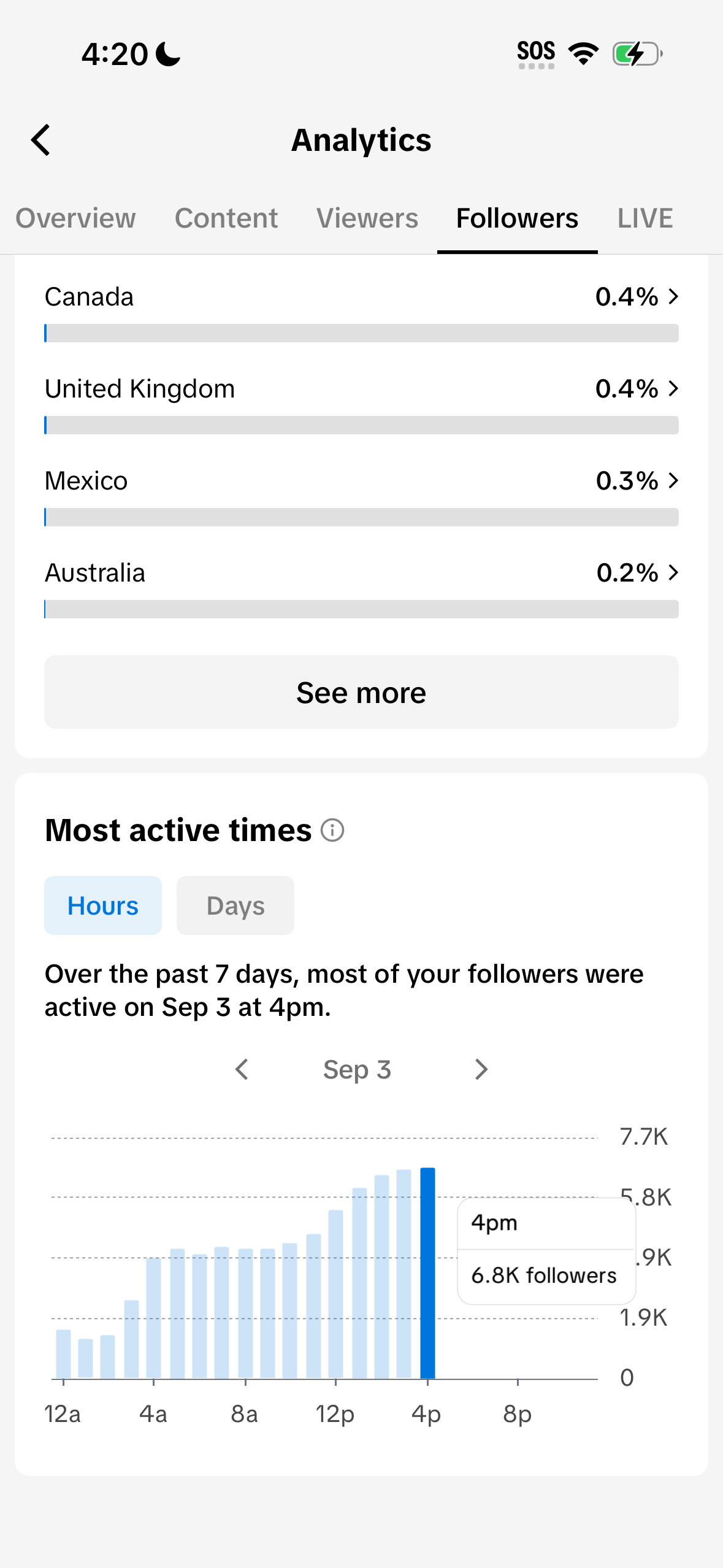723x1568 pixels.
Task: Go to previous day before Sep 3
Action: tap(242, 1069)
